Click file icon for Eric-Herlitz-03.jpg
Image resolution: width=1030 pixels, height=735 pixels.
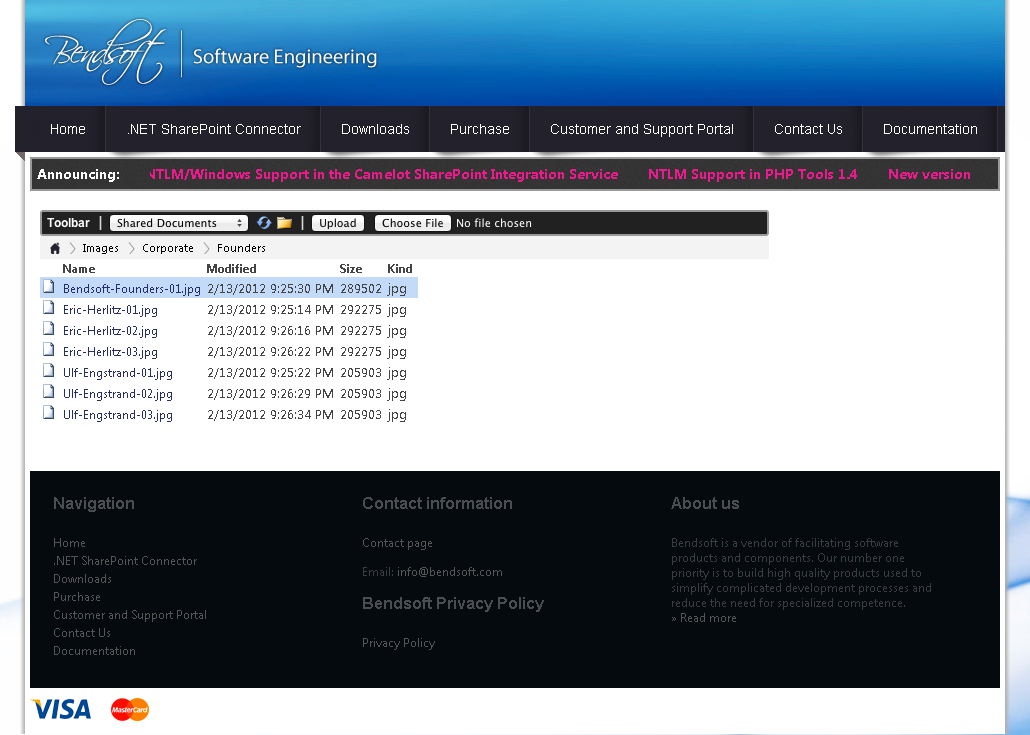[x=49, y=349]
